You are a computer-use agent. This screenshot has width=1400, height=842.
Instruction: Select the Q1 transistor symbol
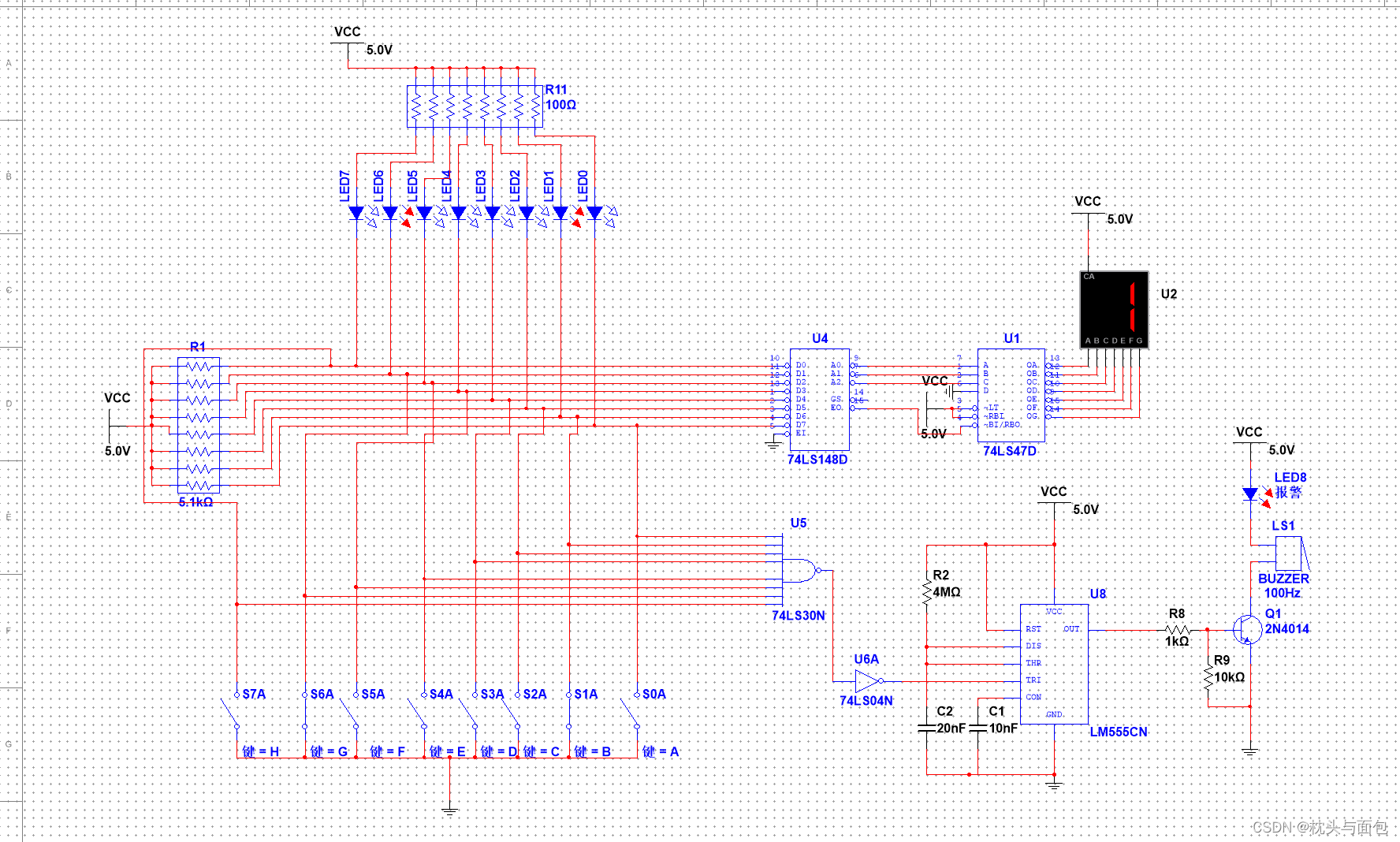1247,629
